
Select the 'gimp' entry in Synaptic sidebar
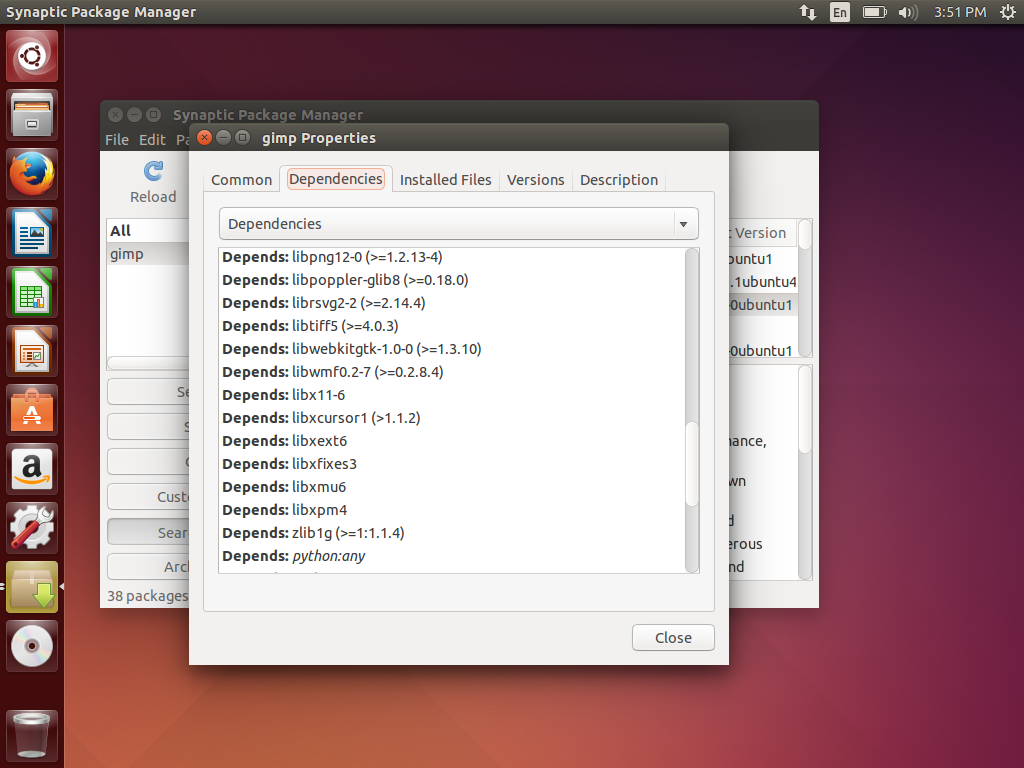pos(148,254)
